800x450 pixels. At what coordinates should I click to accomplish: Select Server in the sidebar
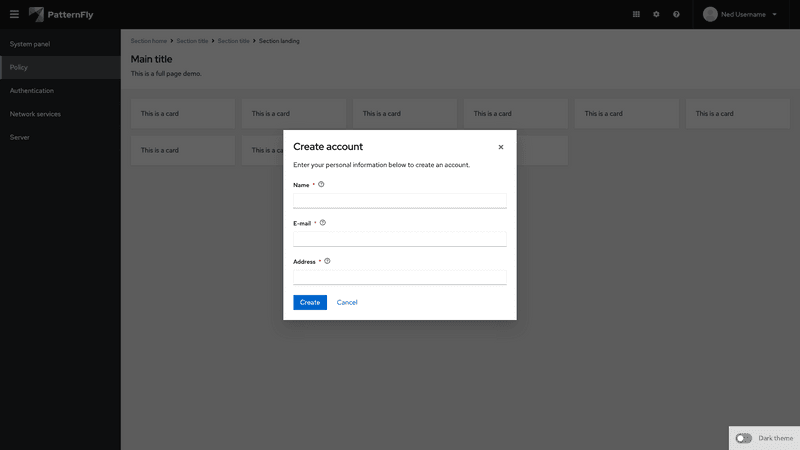[x=20, y=137]
